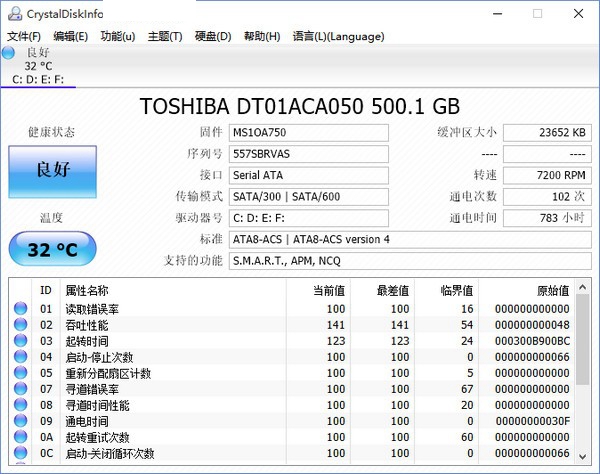
Task: Open the 功能(u) menu
Action: pyautogui.click(x=118, y=36)
